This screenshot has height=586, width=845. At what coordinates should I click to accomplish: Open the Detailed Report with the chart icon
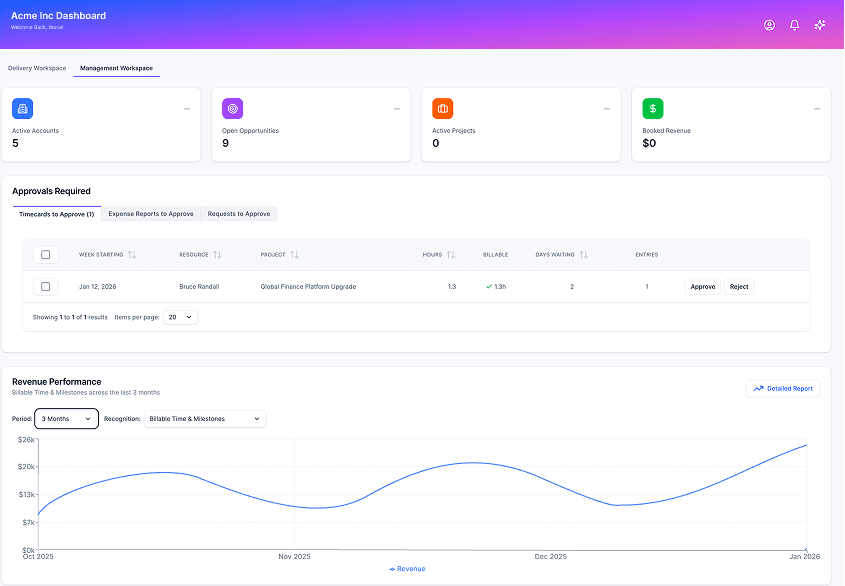pyautogui.click(x=783, y=388)
